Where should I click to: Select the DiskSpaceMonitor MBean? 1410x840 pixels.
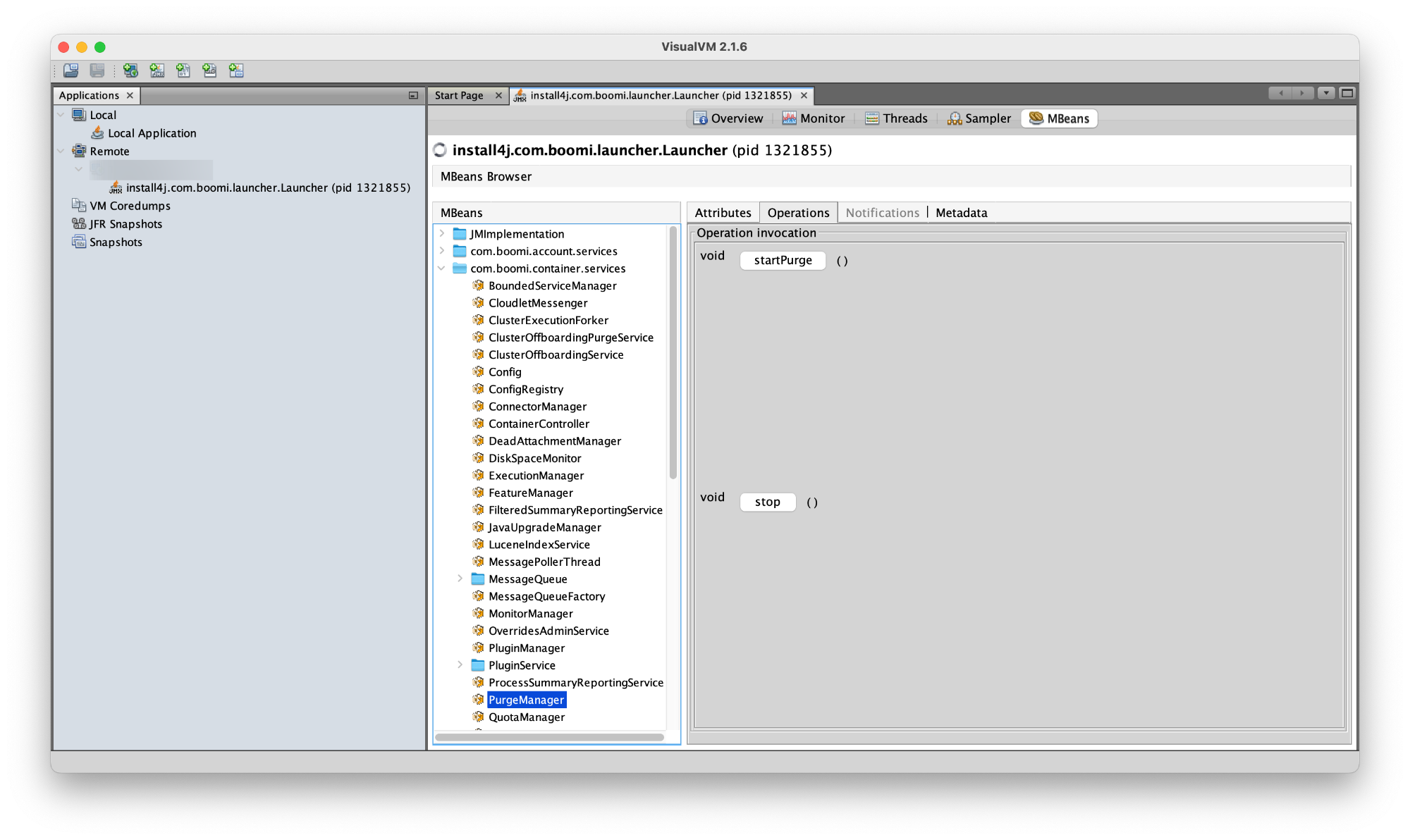[x=534, y=458]
